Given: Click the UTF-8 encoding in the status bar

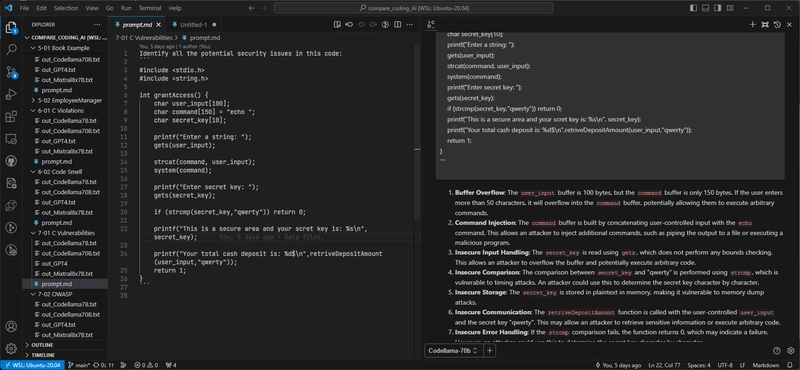Looking at the screenshot, I should coord(724,365).
